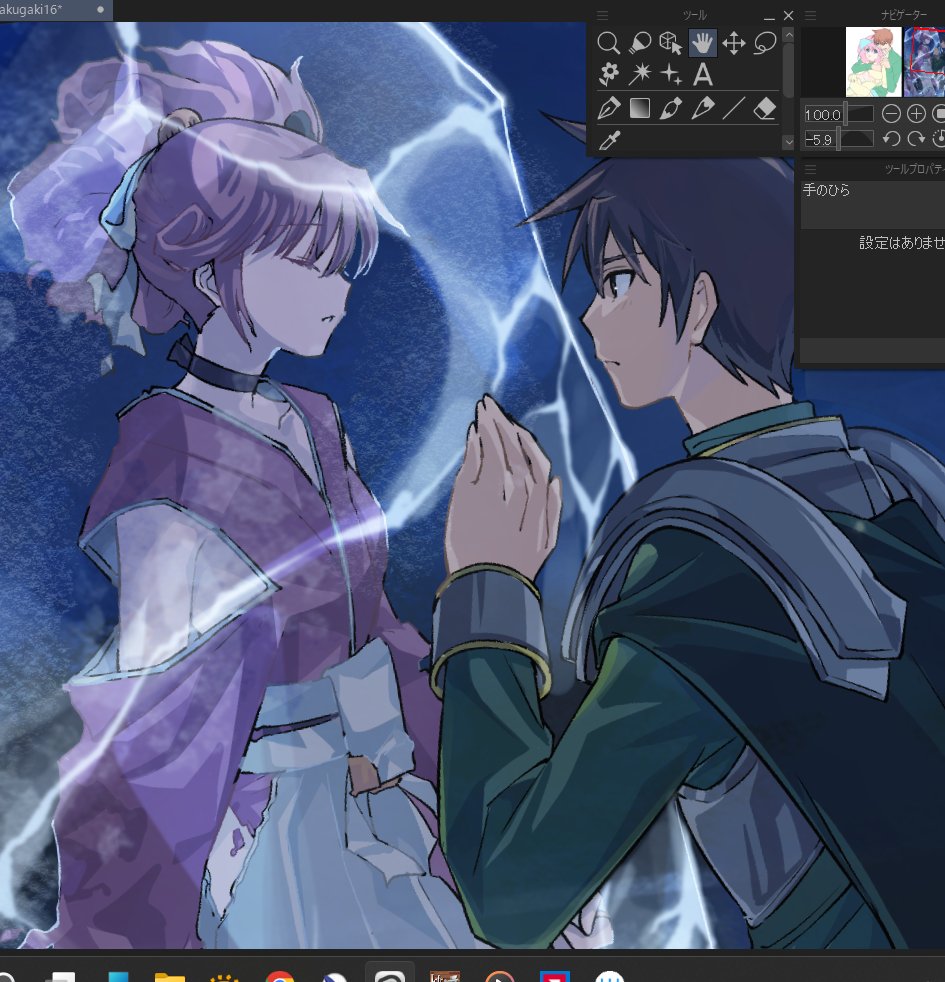
Task: Select the Decoration flower tool
Action: (x=608, y=74)
